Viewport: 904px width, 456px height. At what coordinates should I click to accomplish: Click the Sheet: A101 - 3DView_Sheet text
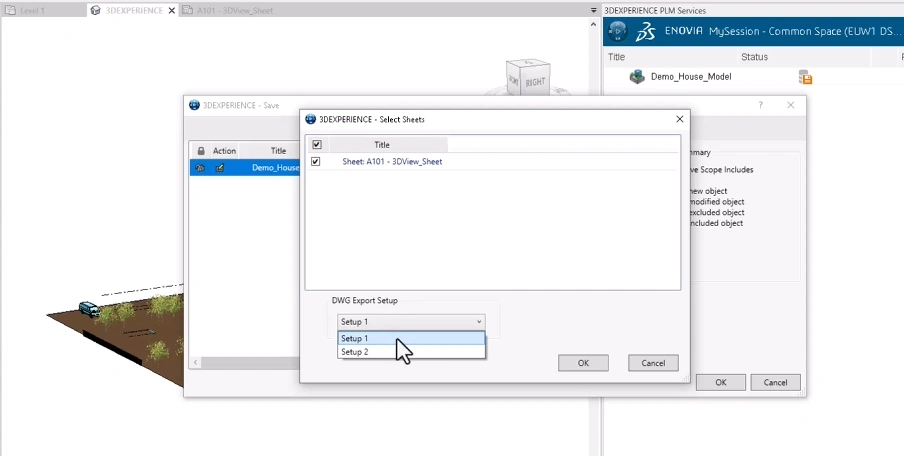point(392,161)
